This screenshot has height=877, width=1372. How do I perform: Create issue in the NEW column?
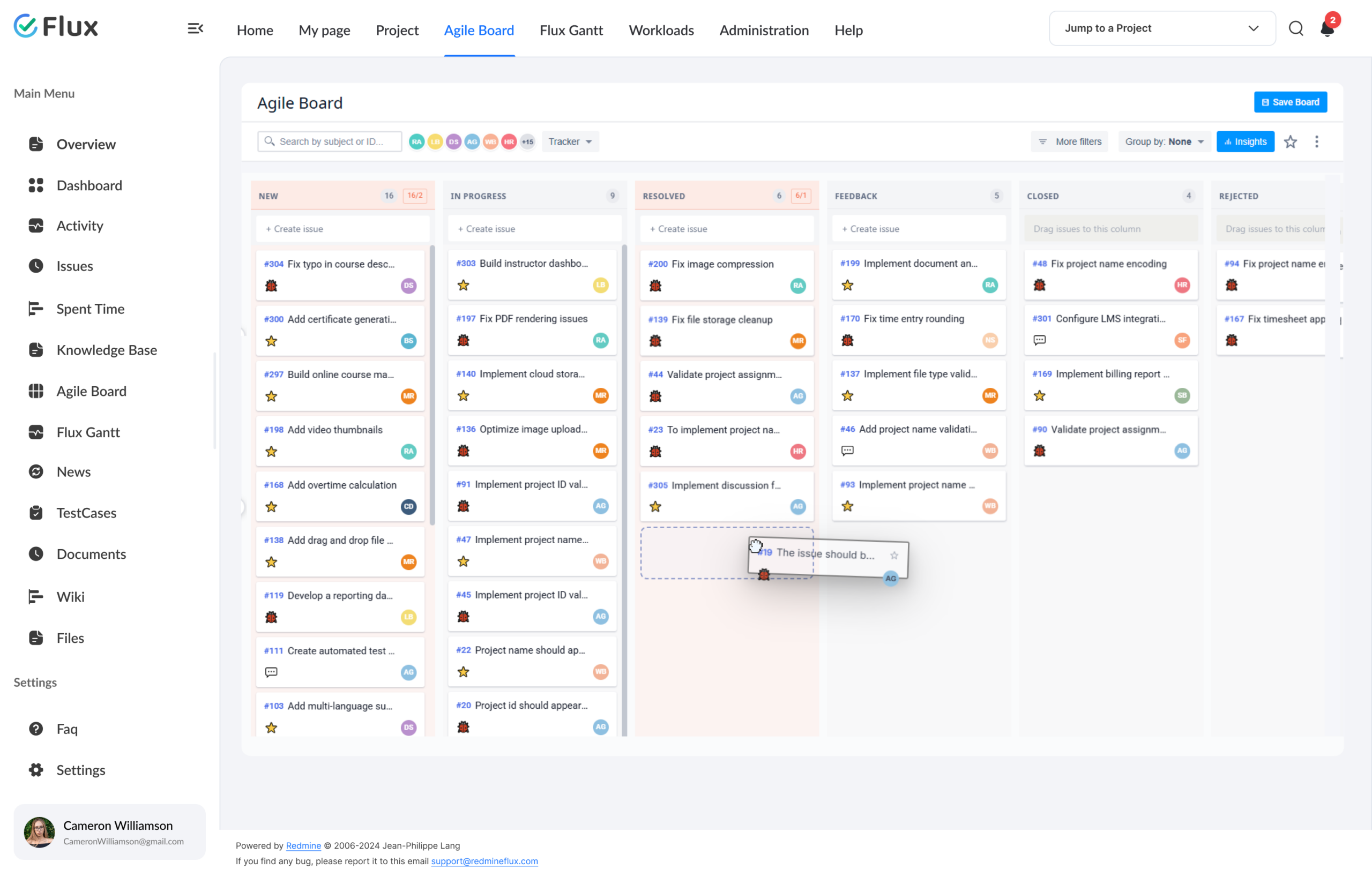click(342, 228)
